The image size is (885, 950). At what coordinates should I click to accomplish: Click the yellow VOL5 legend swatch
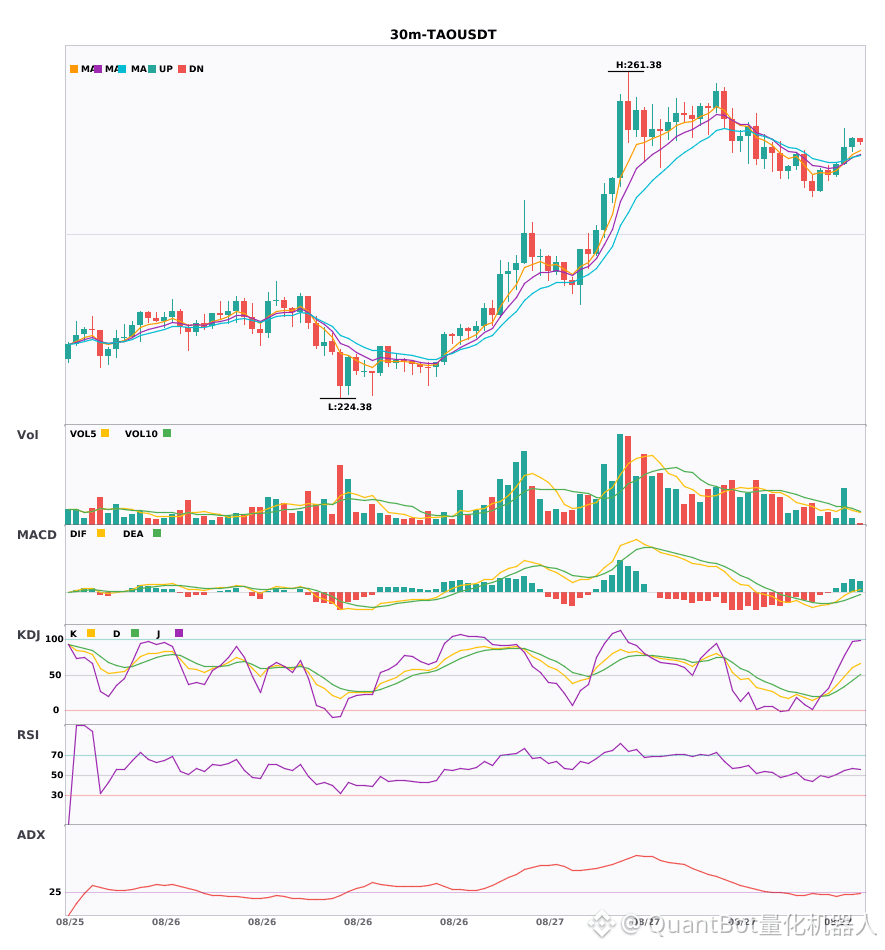tap(105, 433)
